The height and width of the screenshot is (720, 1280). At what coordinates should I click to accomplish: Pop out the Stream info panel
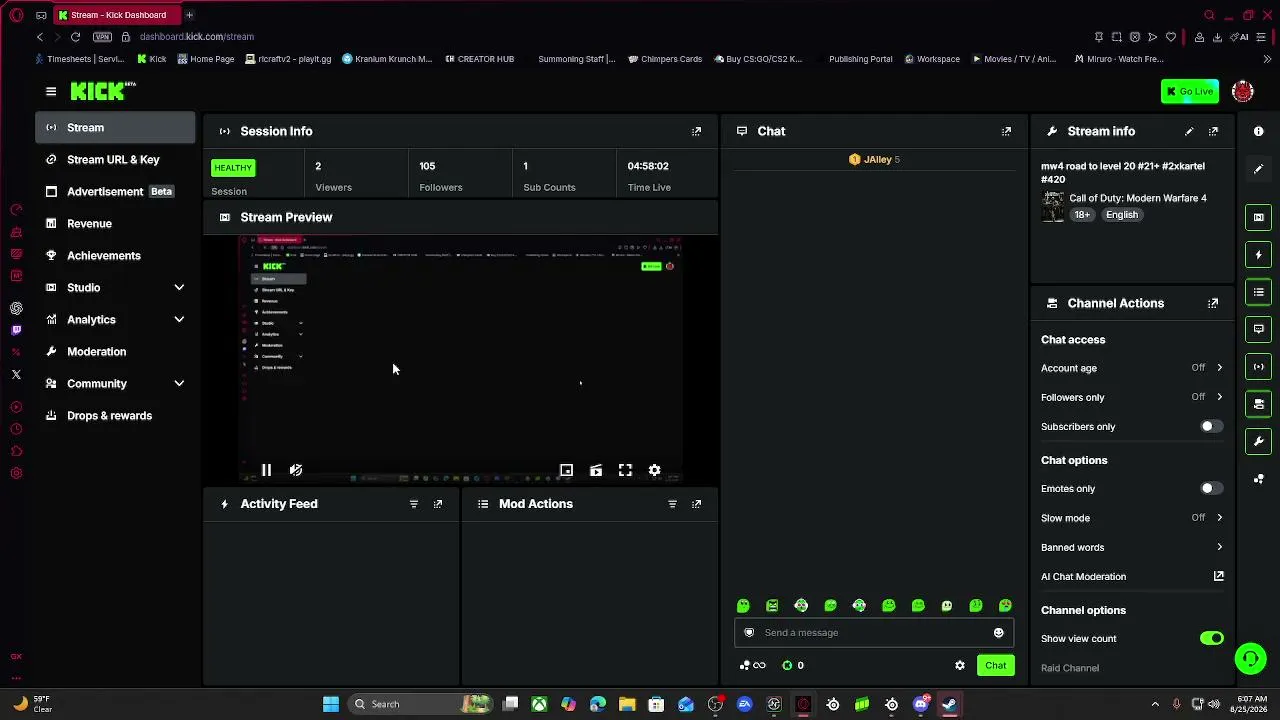click(1214, 131)
